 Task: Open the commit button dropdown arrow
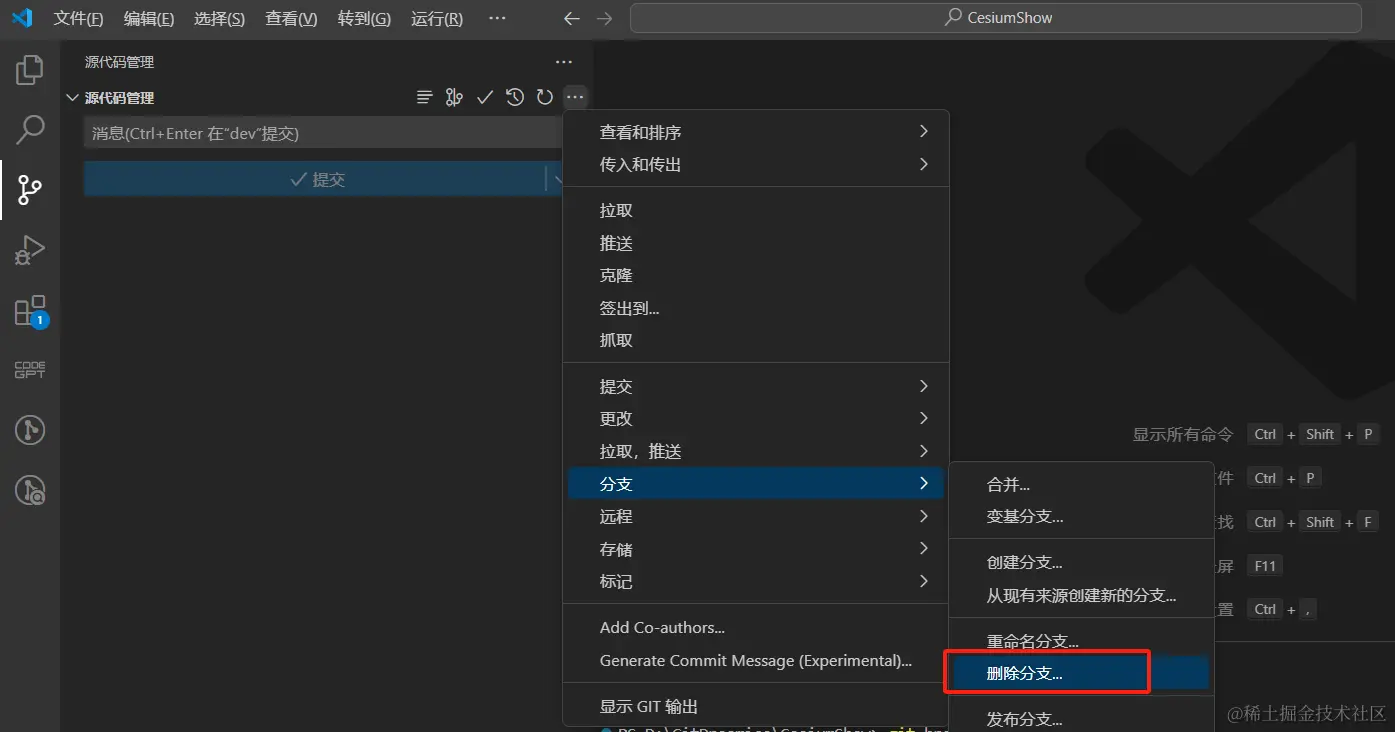(555, 179)
